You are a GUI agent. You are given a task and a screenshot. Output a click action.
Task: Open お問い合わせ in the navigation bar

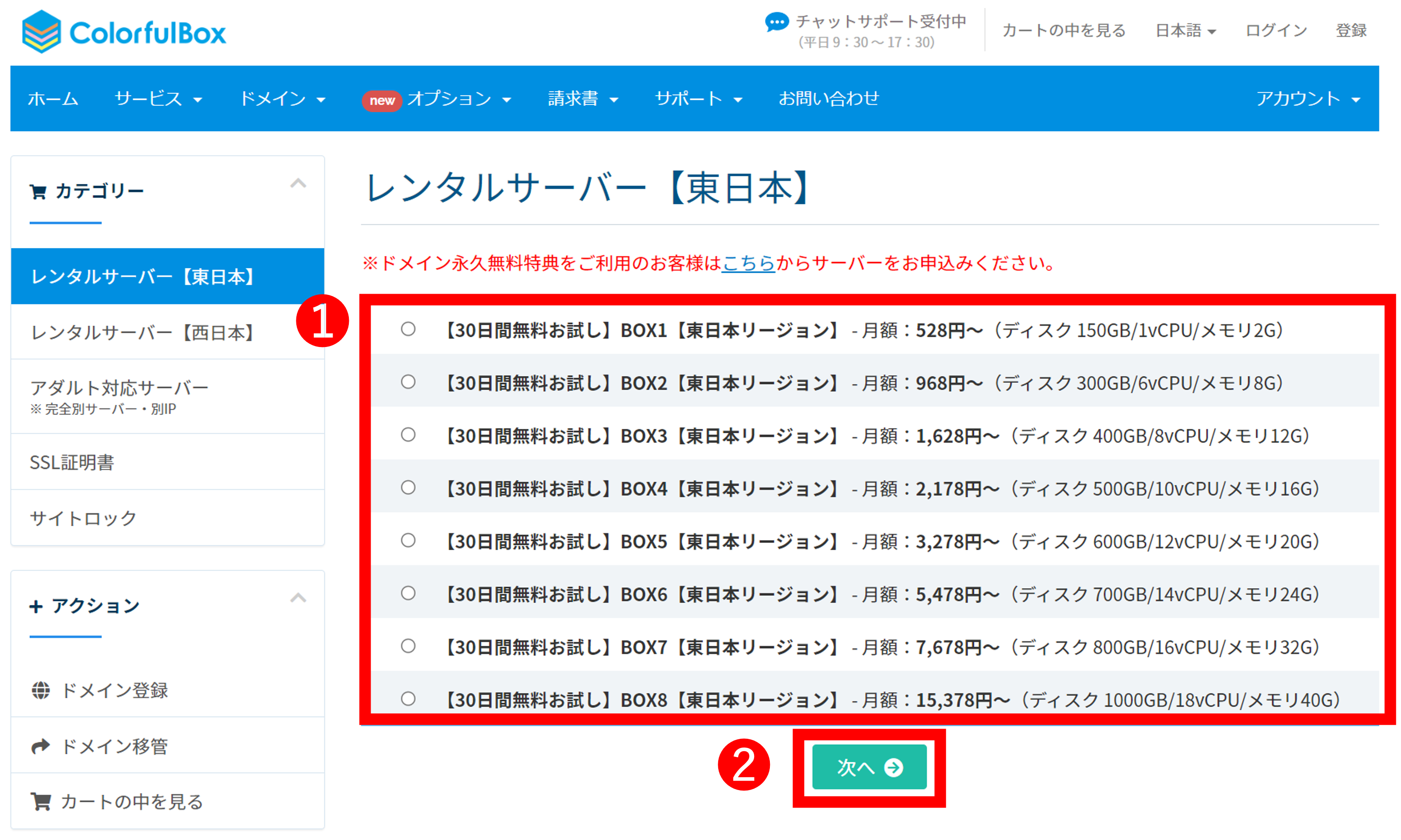pyautogui.click(x=828, y=99)
